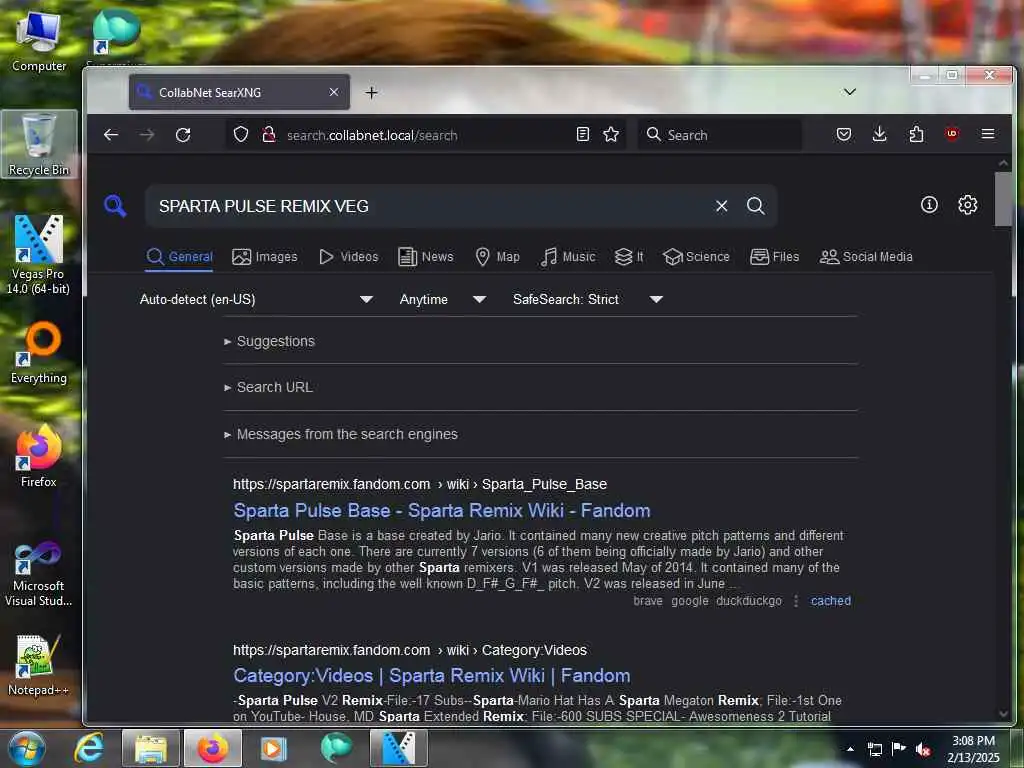Viewport: 1024px width, 768px height.
Task: Expand the Suggestions section
Action: point(270,342)
